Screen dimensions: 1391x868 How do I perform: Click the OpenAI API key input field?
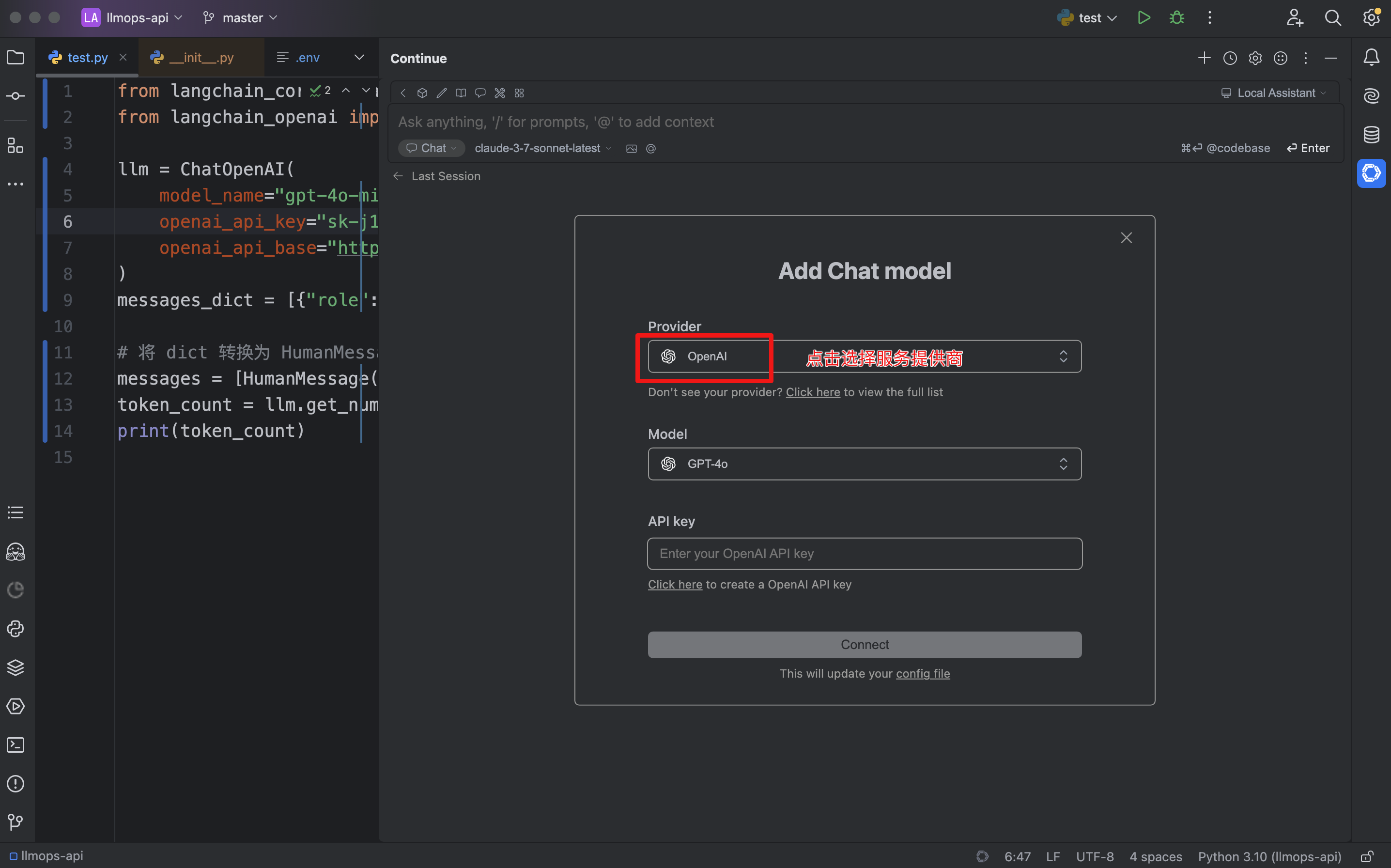point(864,554)
